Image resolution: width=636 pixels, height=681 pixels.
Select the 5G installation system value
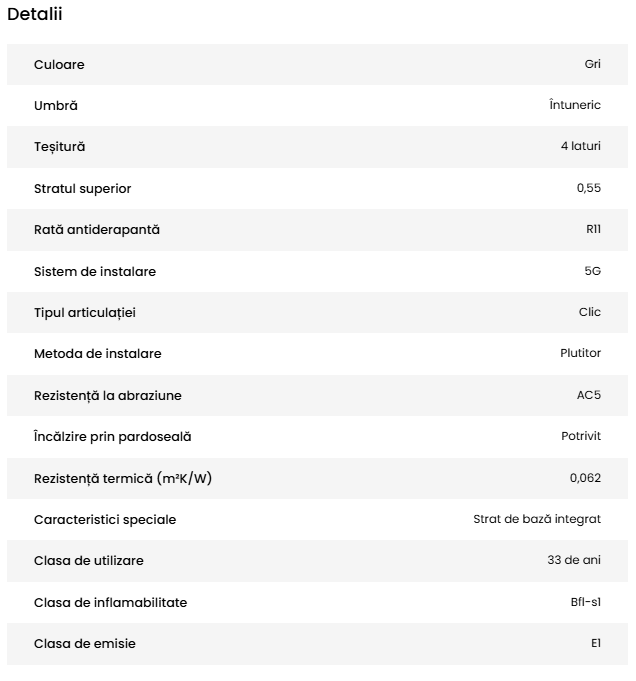(x=592, y=272)
